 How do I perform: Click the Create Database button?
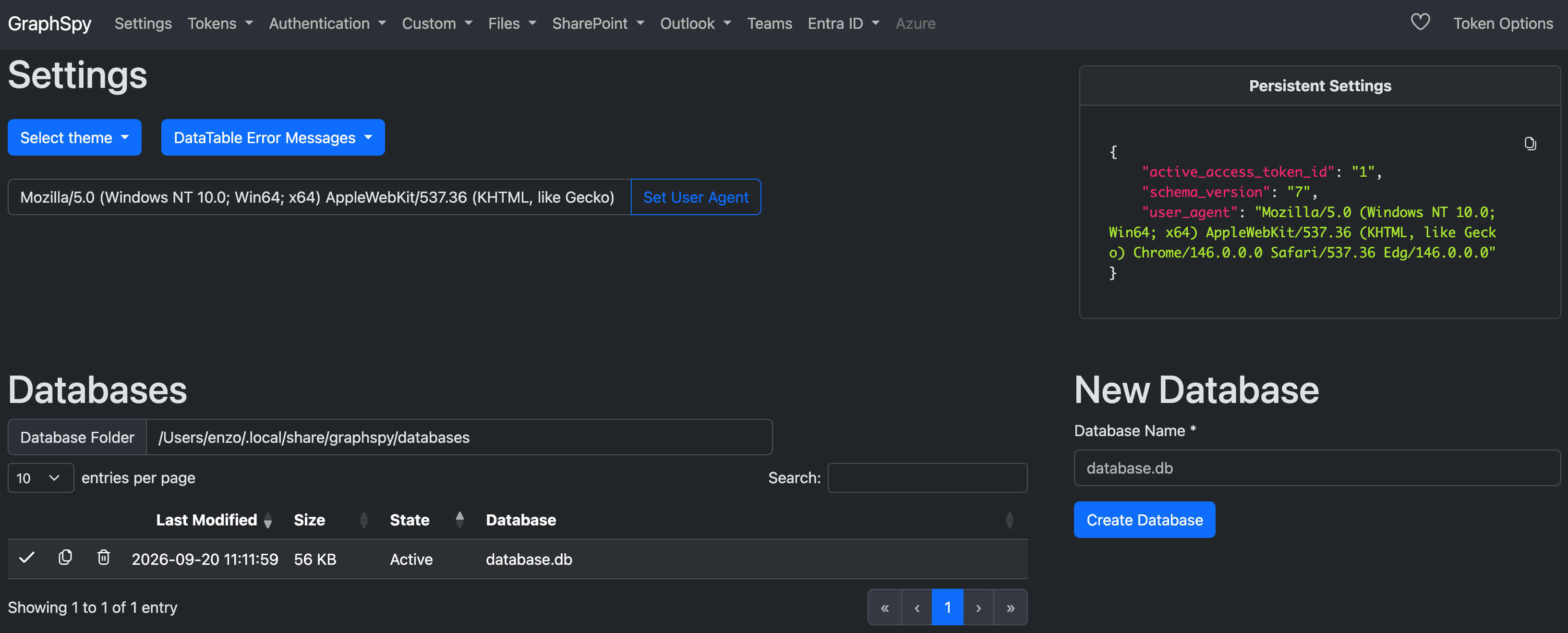pos(1144,520)
